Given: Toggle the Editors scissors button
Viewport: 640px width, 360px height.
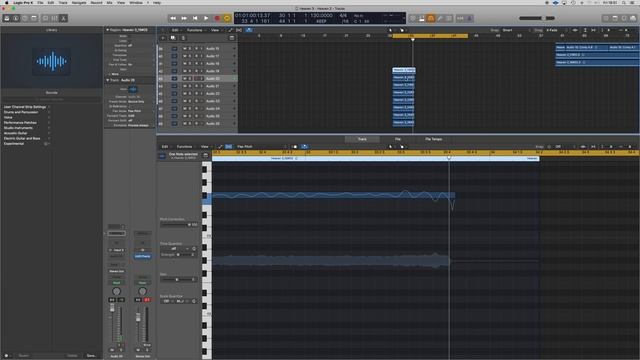Looking at the screenshot, I should coord(63,18).
